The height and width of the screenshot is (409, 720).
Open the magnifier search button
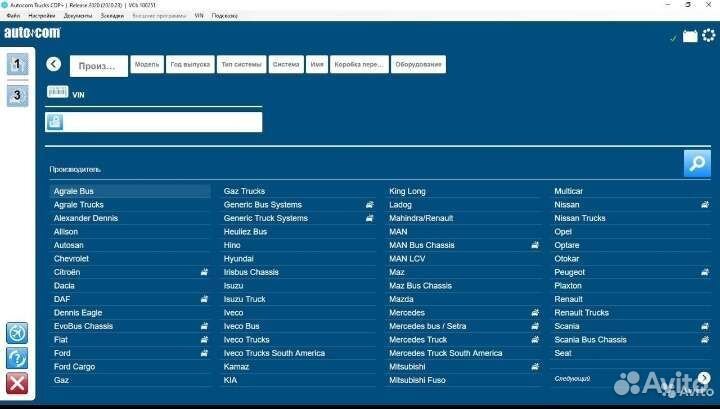pos(697,163)
